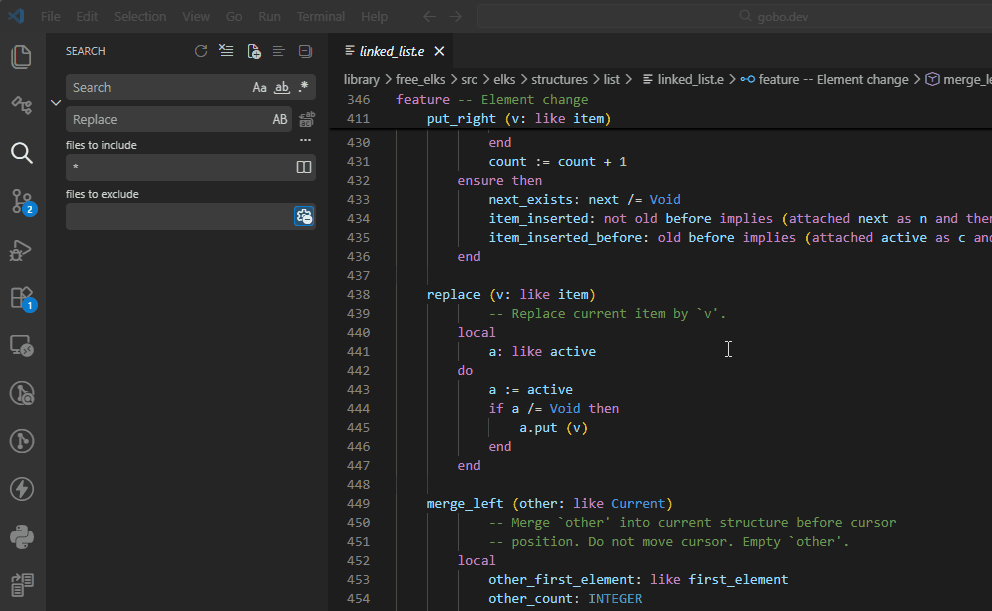Open the Source Control view
The image size is (992, 611).
click(x=21, y=201)
